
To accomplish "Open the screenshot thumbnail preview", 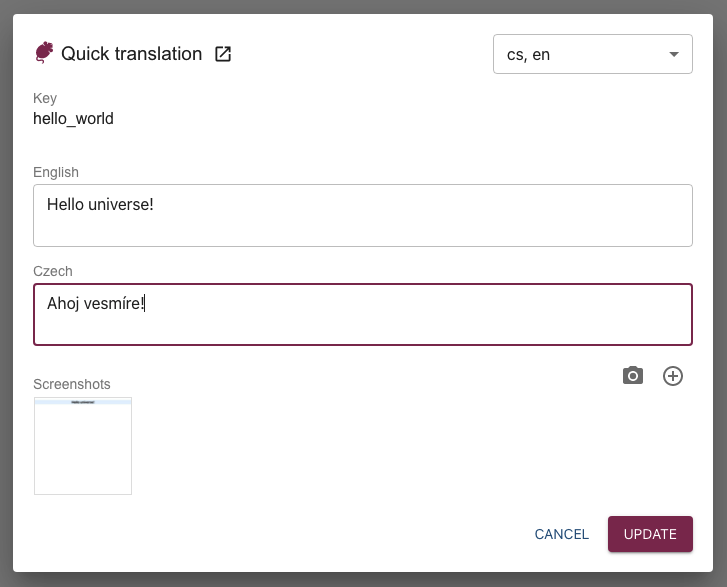I will point(83,446).
